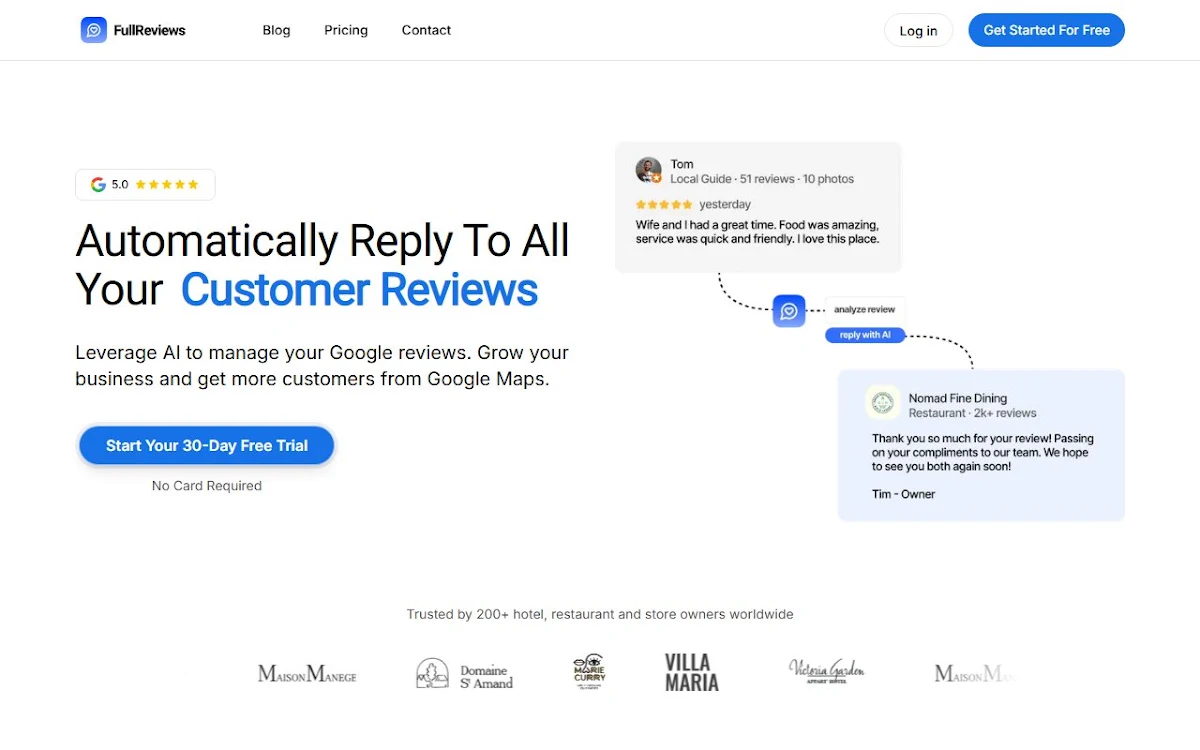Click Tom's reviewer avatar

click(x=648, y=170)
